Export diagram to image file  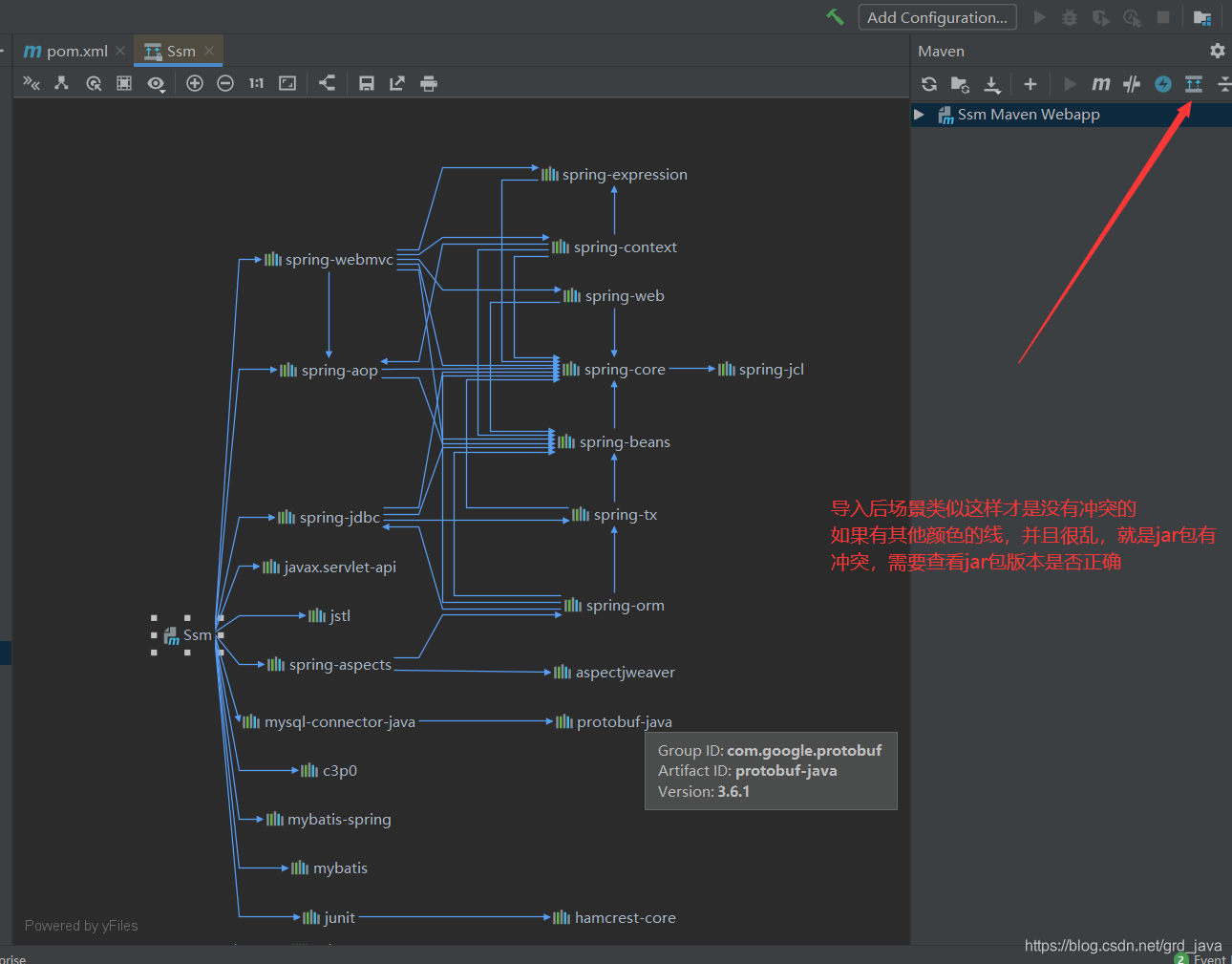397,83
